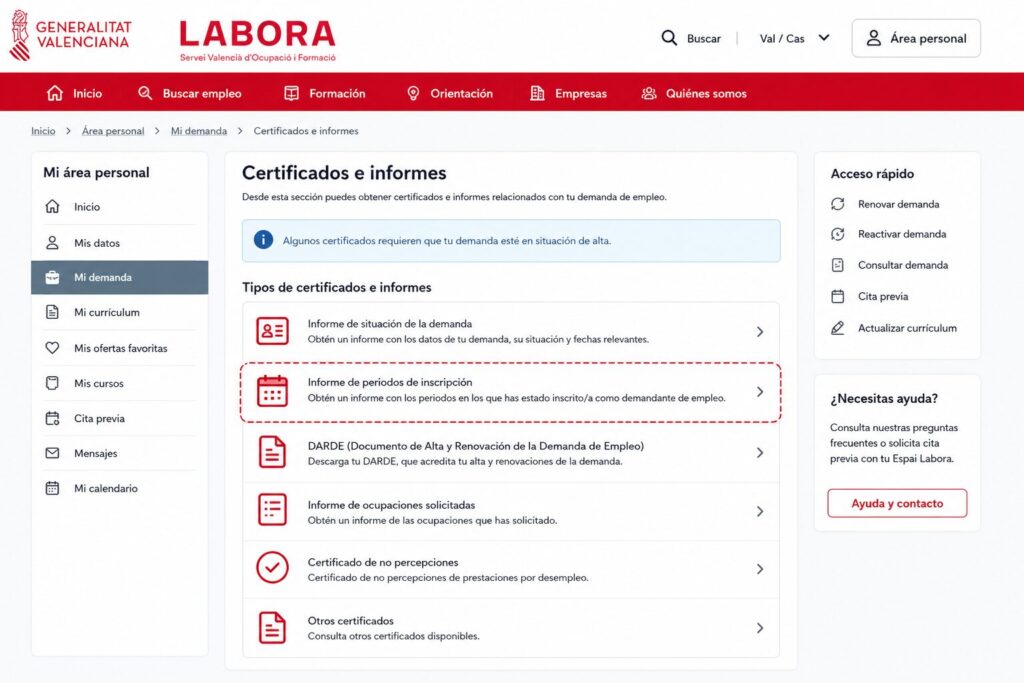Click Renovar demanda quick access
Viewport: 1024px width, 683px height.
(885, 204)
